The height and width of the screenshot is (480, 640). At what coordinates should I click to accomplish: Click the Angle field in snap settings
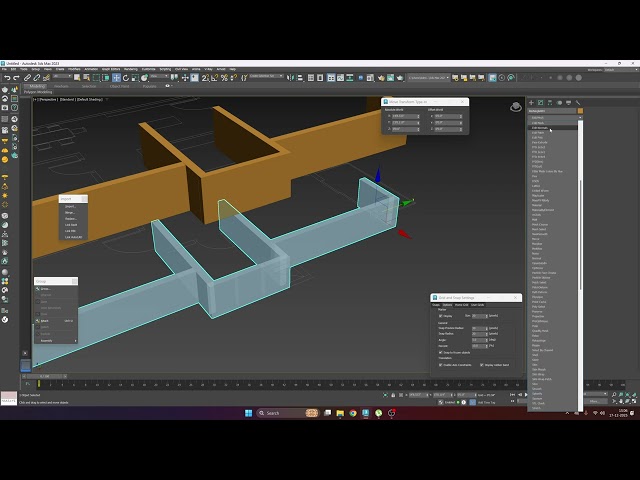(478, 340)
